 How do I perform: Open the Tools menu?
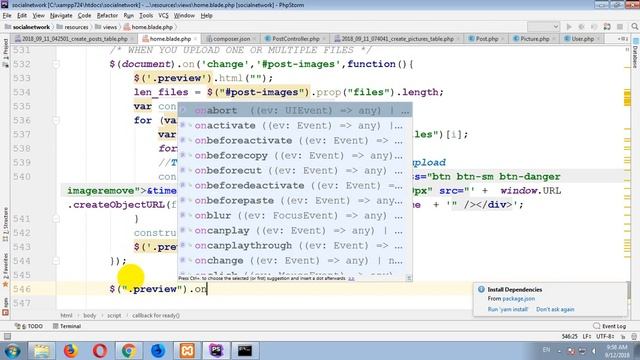coord(146,16)
